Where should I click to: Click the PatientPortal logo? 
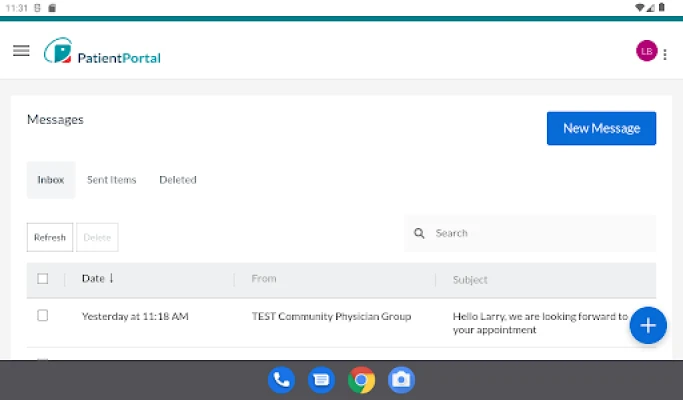(x=102, y=52)
